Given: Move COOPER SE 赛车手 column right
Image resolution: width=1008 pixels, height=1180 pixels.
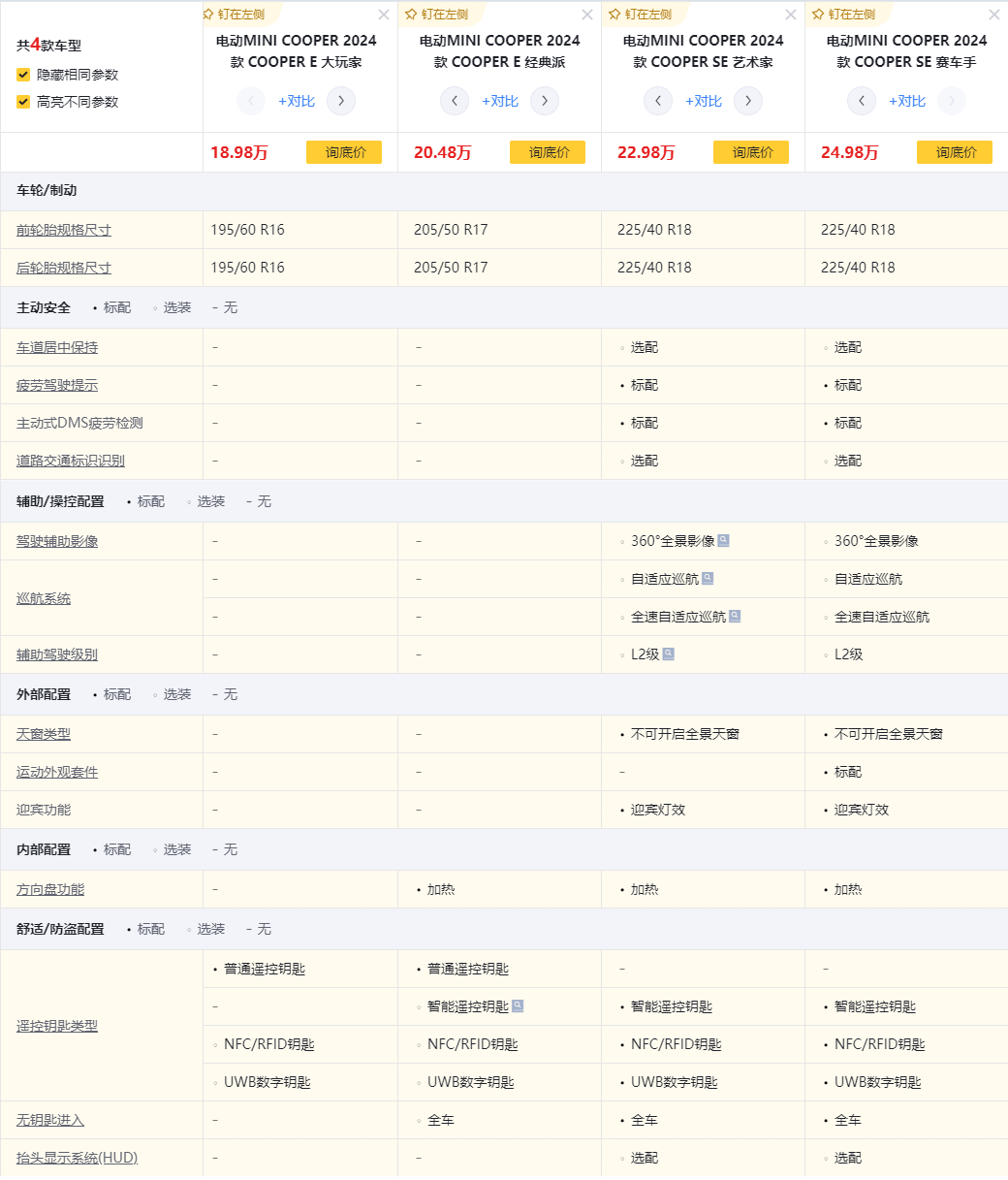Looking at the screenshot, I should (952, 101).
